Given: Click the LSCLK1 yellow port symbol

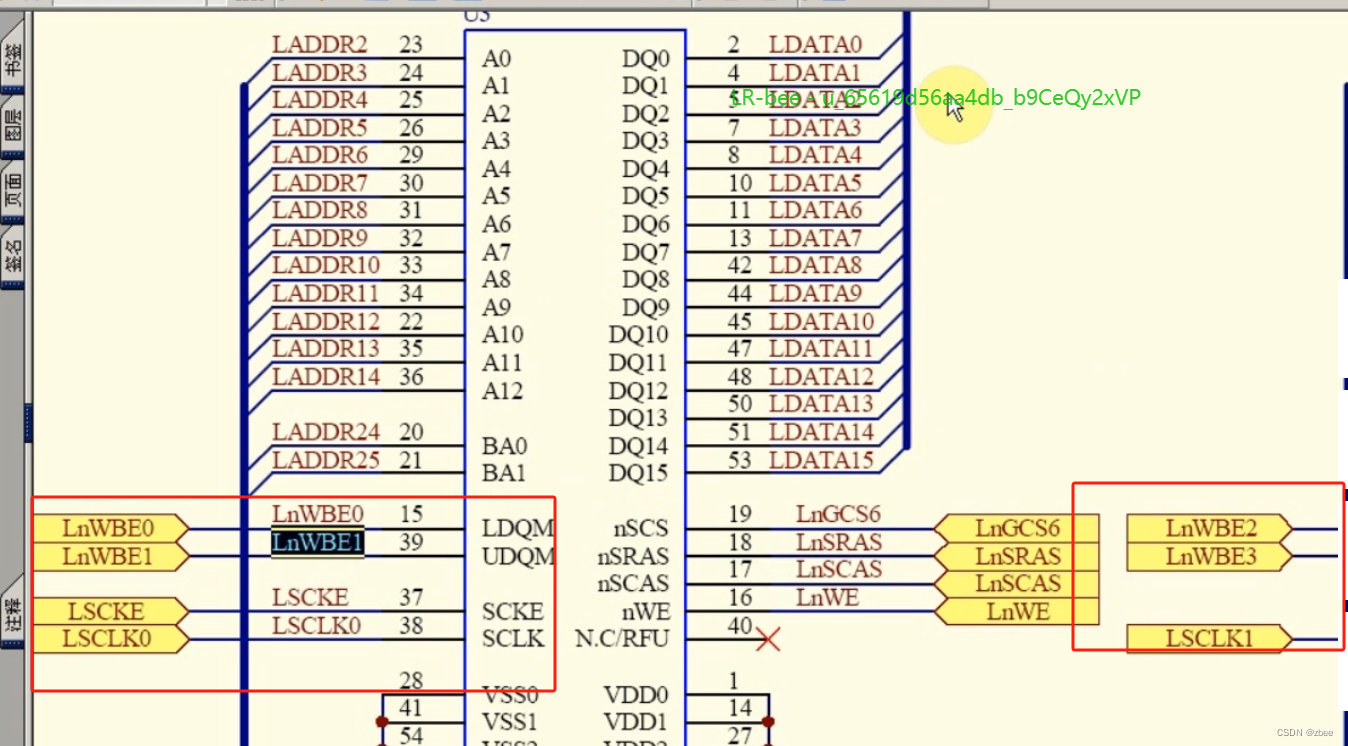Looking at the screenshot, I should [1209, 638].
